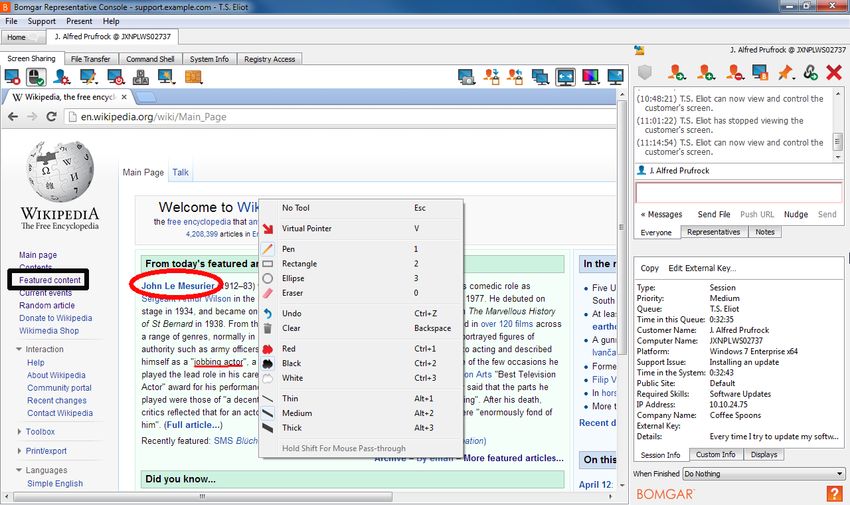
Task: Pick the Red color option
Action: click(362, 348)
